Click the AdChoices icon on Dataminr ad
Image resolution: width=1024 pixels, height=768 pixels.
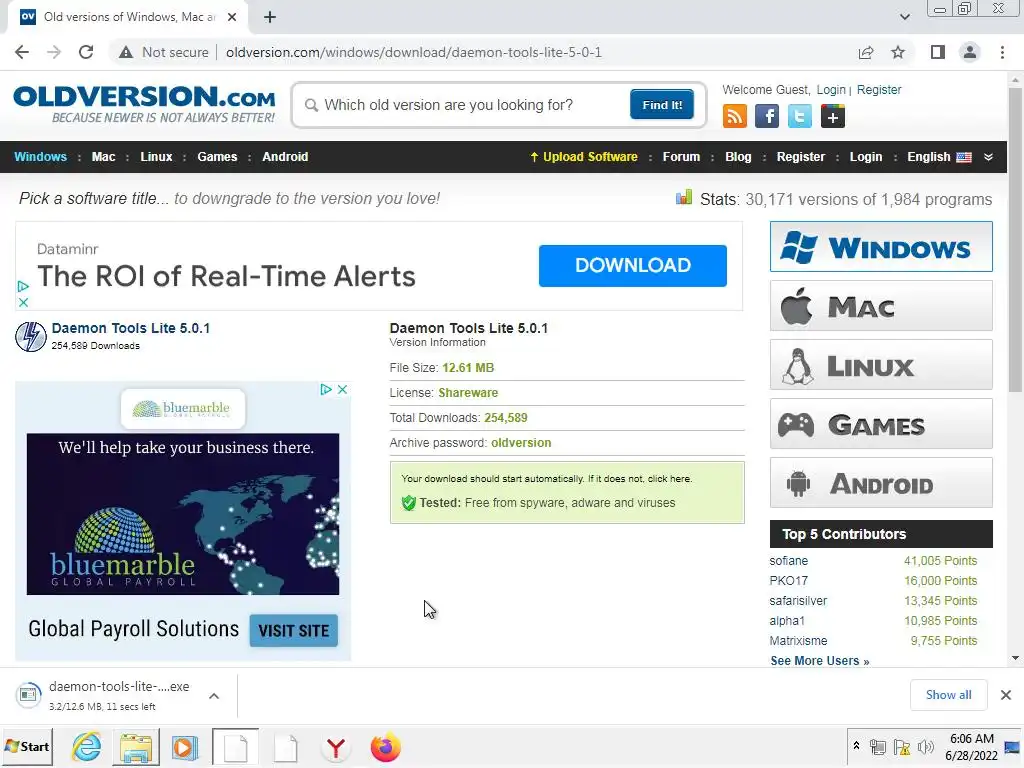23,286
